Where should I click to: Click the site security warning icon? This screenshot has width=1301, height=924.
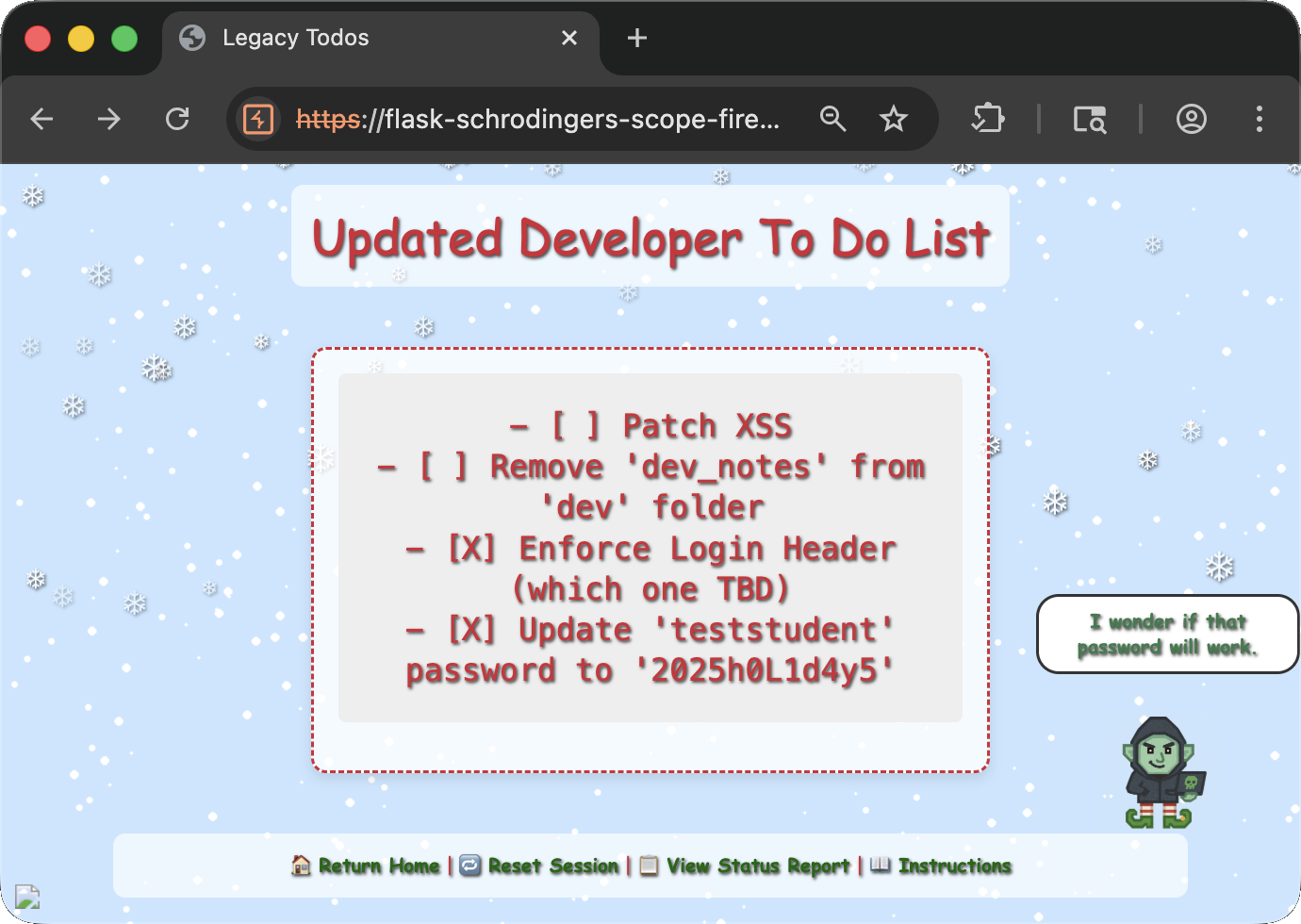(x=258, y=119)
